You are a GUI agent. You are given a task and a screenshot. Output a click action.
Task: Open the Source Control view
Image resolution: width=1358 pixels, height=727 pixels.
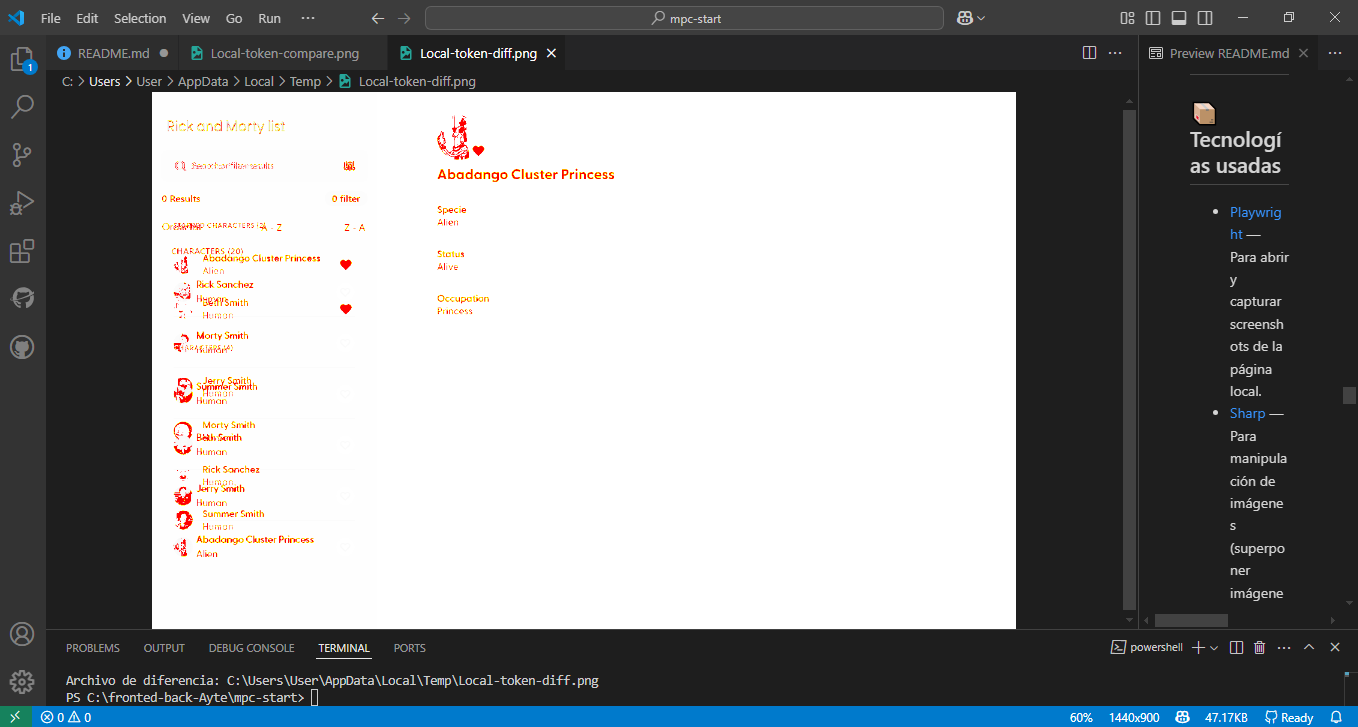[x=22, y=155]
